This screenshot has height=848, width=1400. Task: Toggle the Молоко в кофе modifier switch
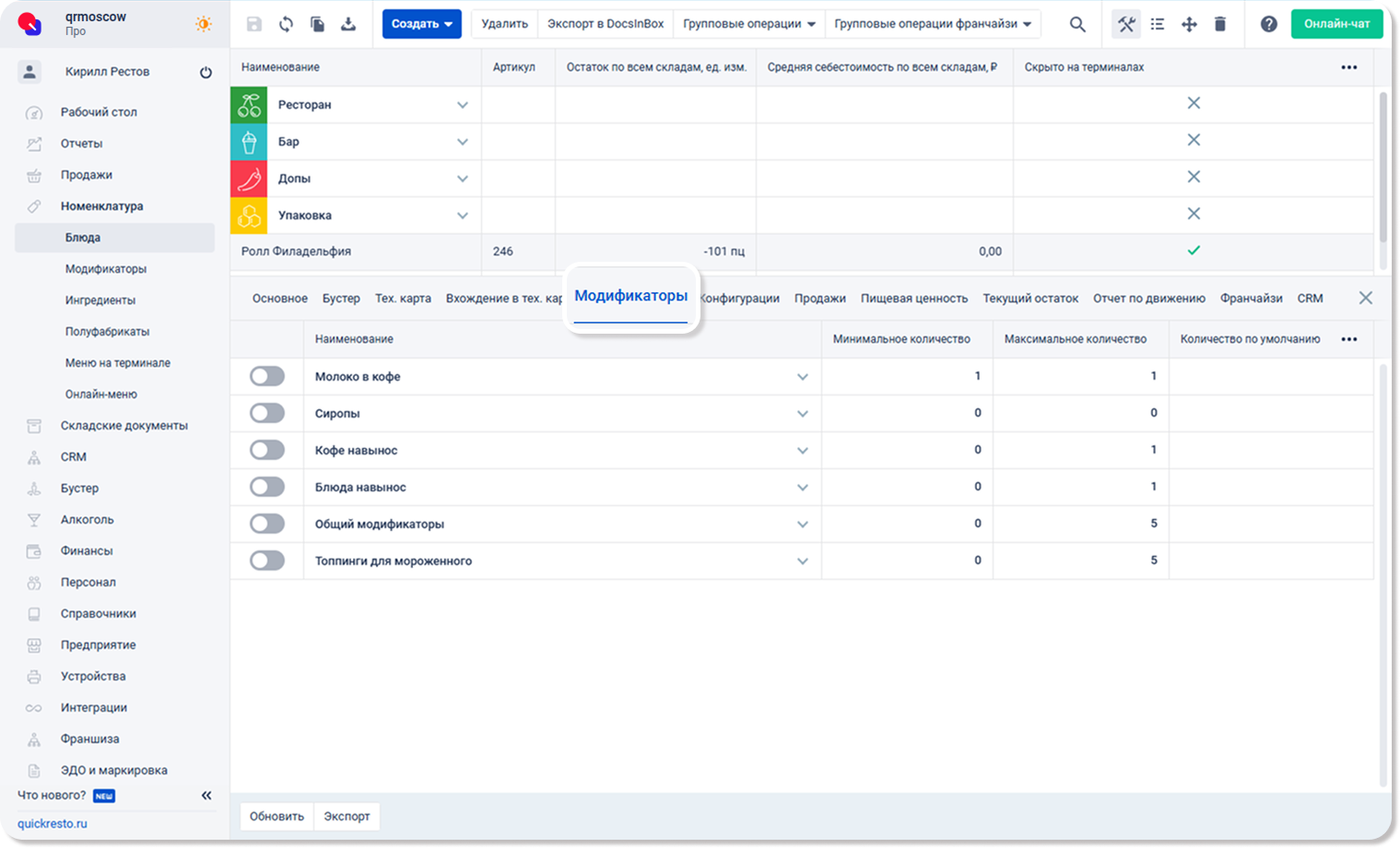(267, 376)
